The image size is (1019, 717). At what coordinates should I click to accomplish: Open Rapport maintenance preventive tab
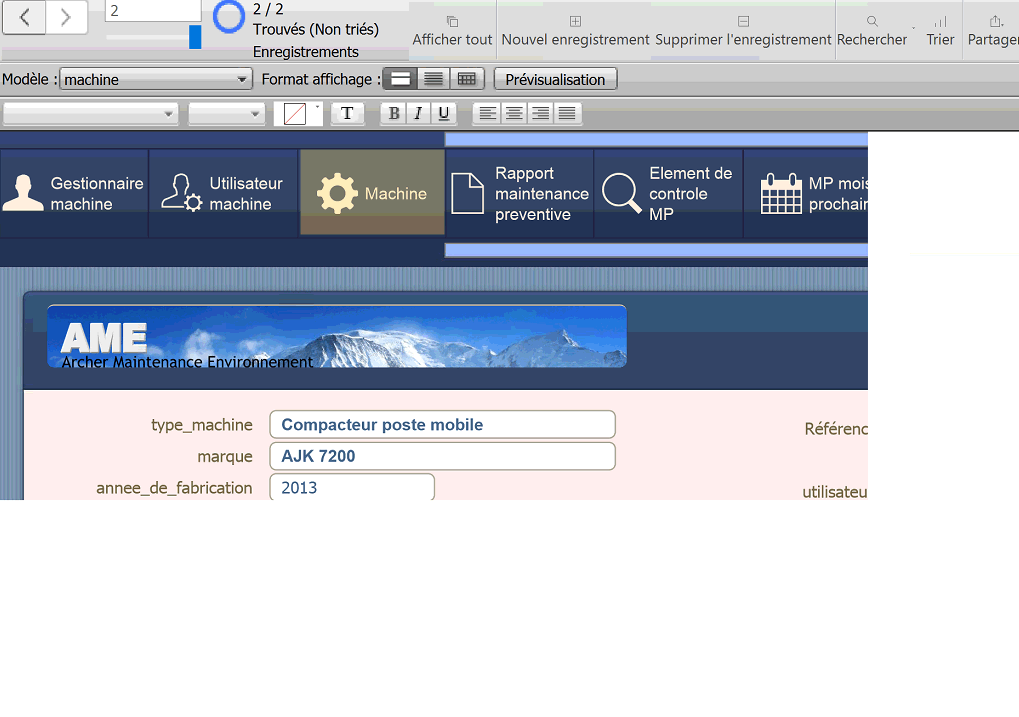click(x=519, y=193)
